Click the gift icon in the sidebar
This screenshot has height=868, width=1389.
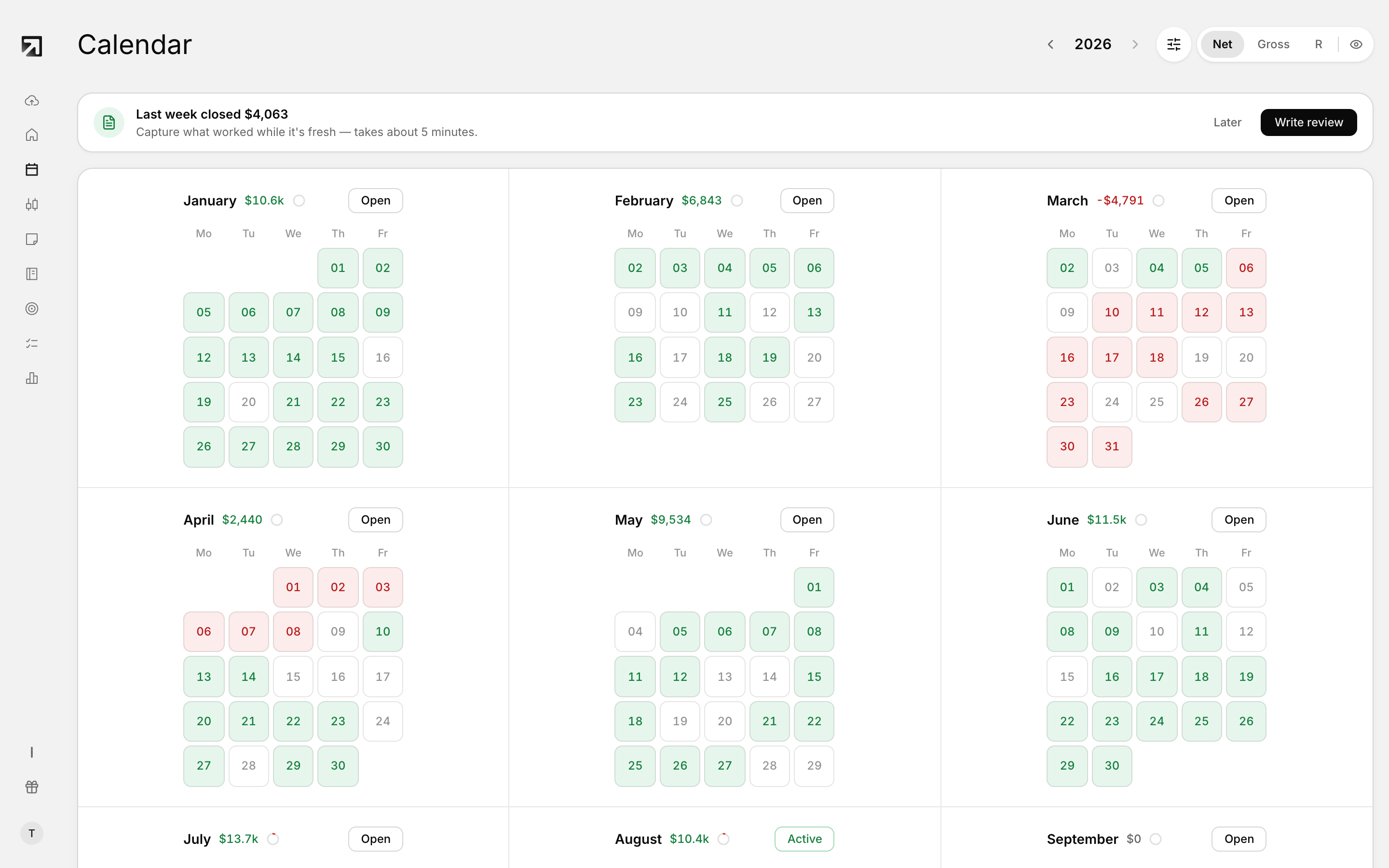[x=31, y=787]
